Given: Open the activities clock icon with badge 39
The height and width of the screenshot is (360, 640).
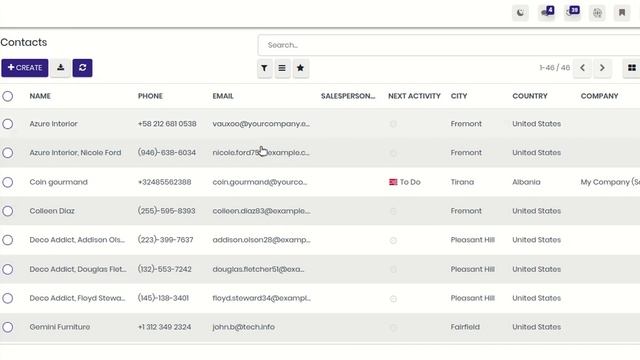Looking at the screenshot, I should click(572, 13).
